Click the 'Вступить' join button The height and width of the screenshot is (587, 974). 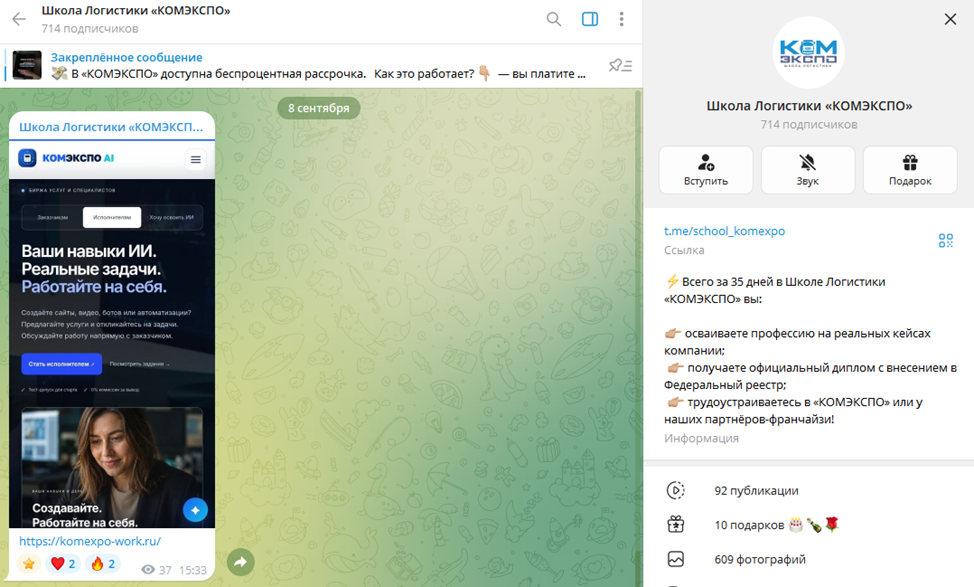[x=706, y=170]
